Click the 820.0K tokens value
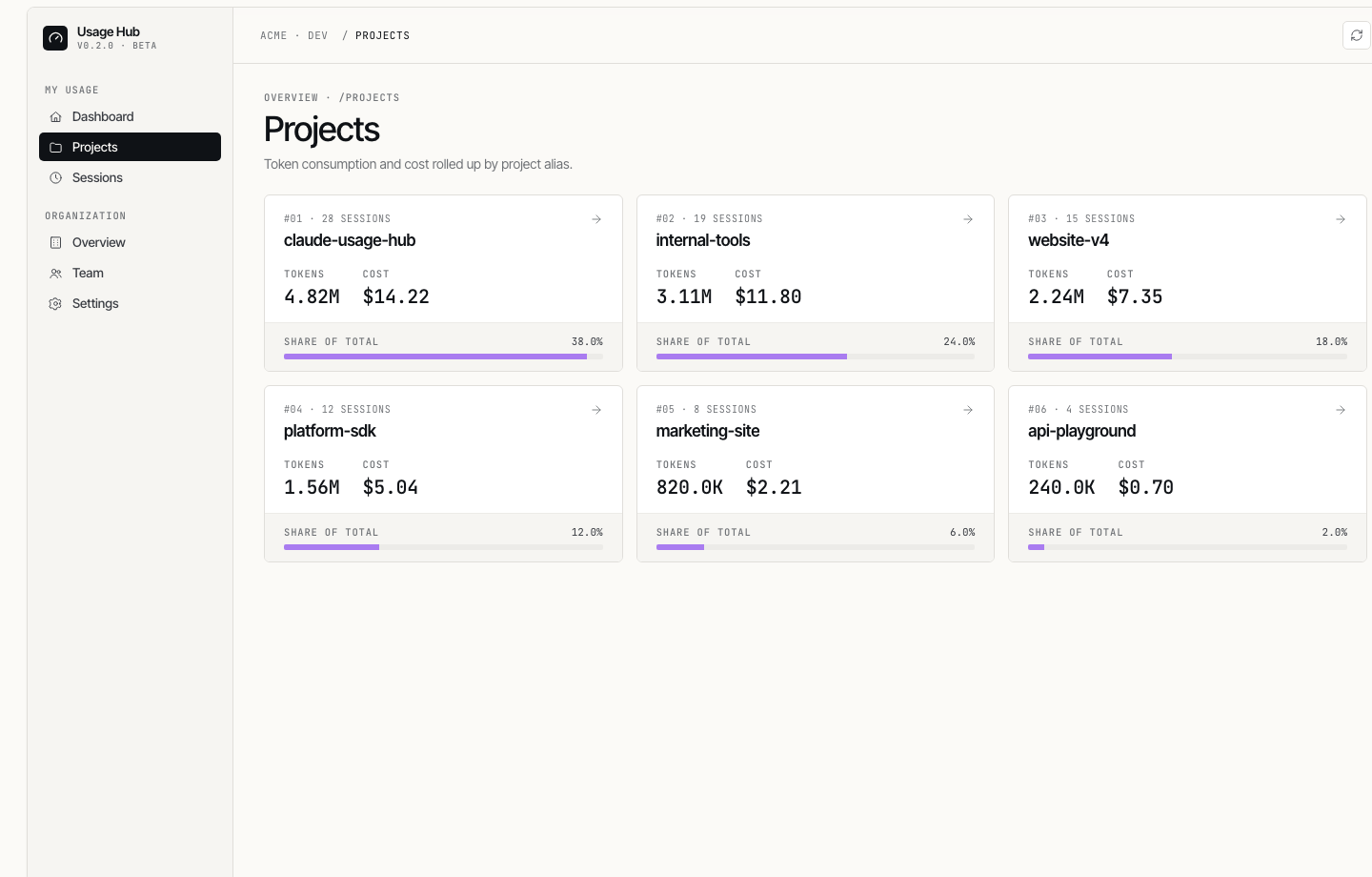Viewport: 1372px width, 877px height. 690,487
